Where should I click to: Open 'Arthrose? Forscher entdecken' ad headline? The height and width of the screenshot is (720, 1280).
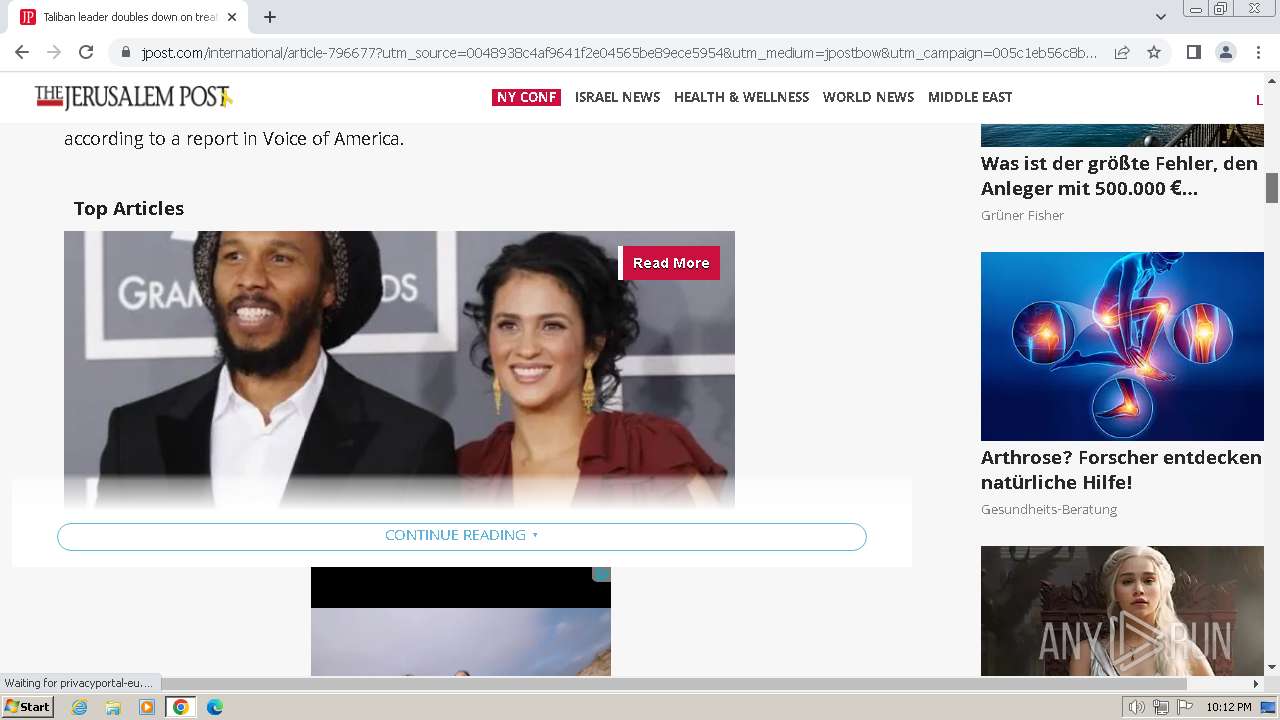click(x=1121, y=470)
